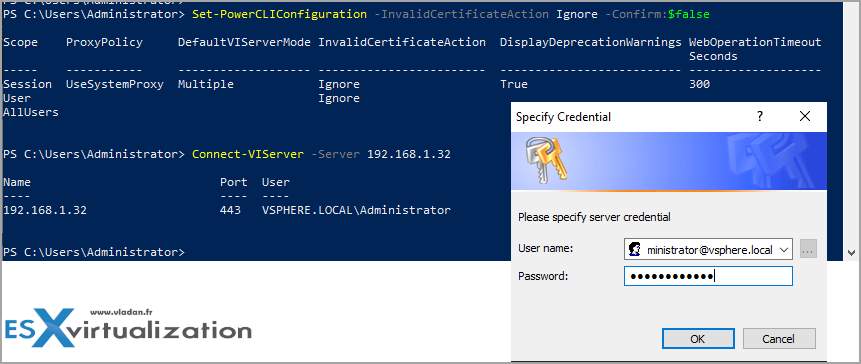Click the Set-PowerCLIConfiguration command text

click(279, 15)
